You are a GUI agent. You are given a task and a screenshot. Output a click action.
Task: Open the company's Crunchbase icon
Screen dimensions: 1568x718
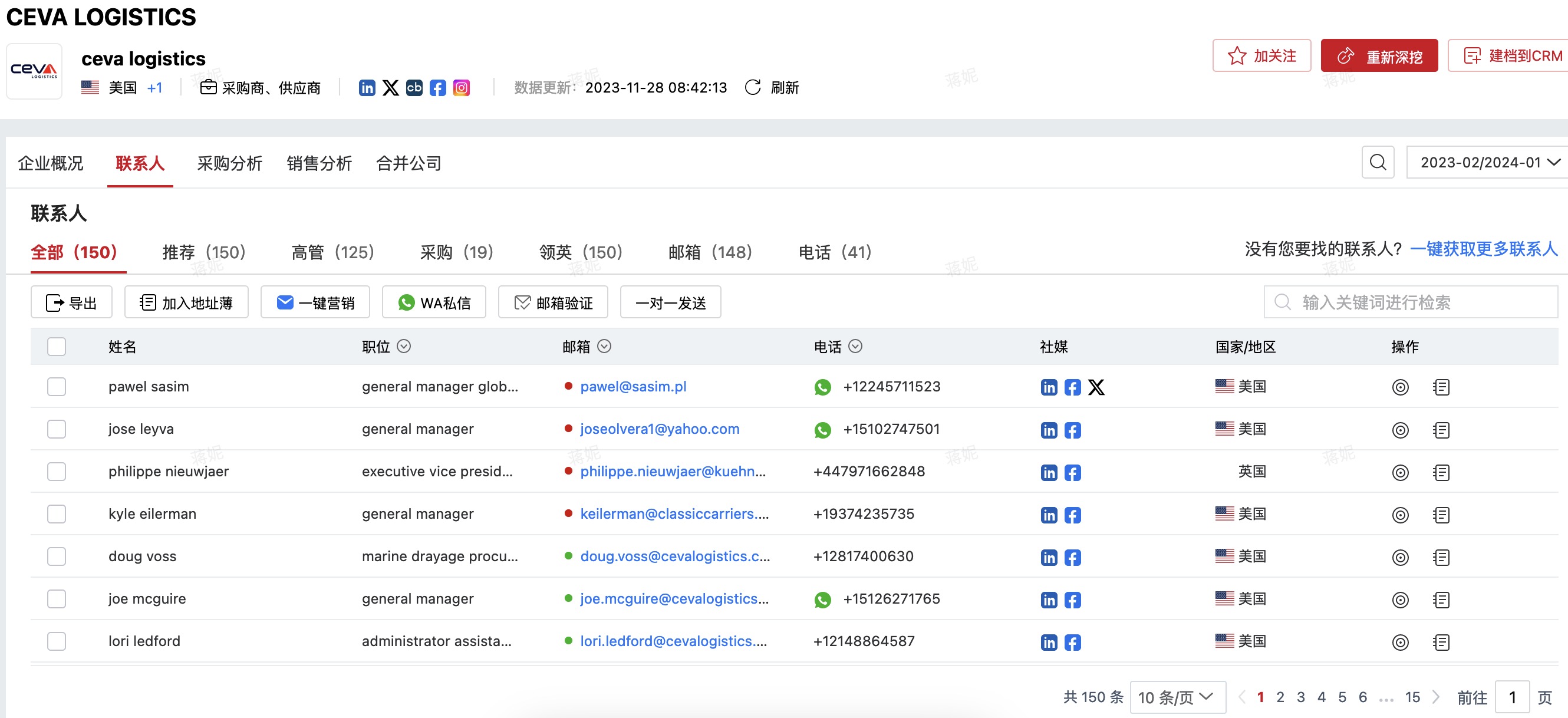click(414, 88)
